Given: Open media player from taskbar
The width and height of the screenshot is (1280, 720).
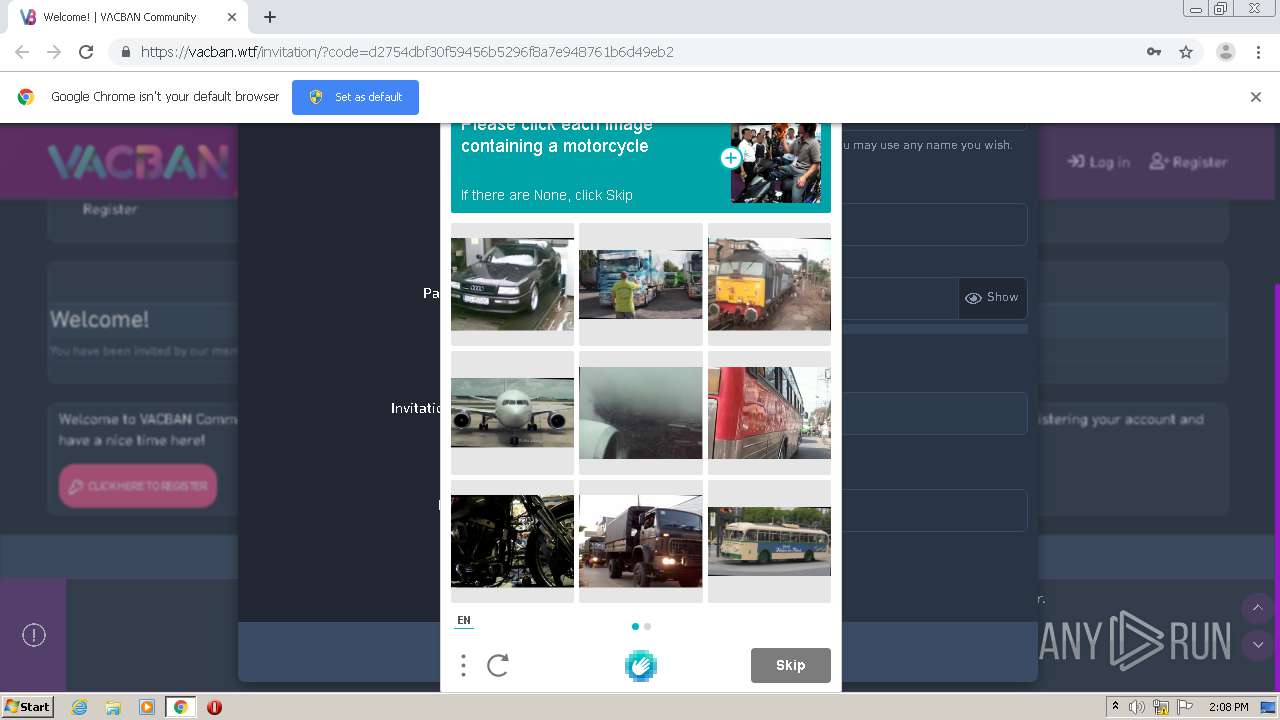Looking at the screenshot, I should click(147, 707).
